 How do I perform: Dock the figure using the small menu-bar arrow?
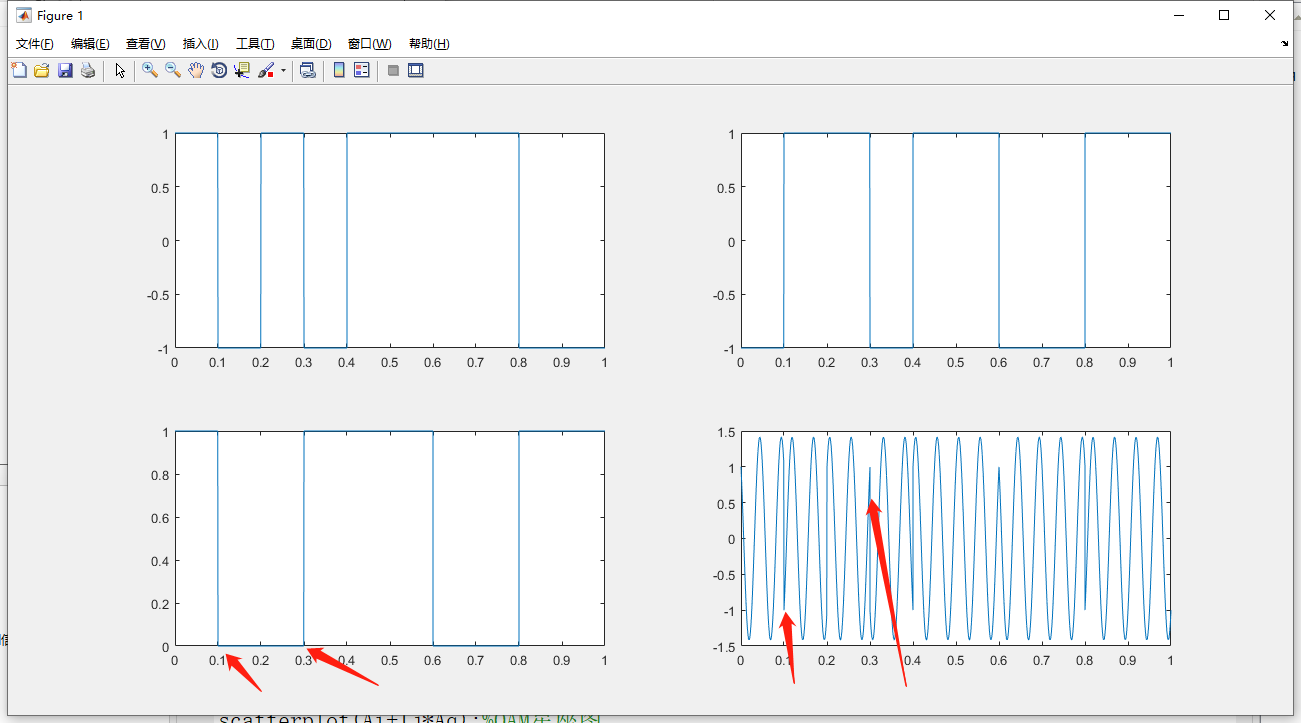point(1285,44)
